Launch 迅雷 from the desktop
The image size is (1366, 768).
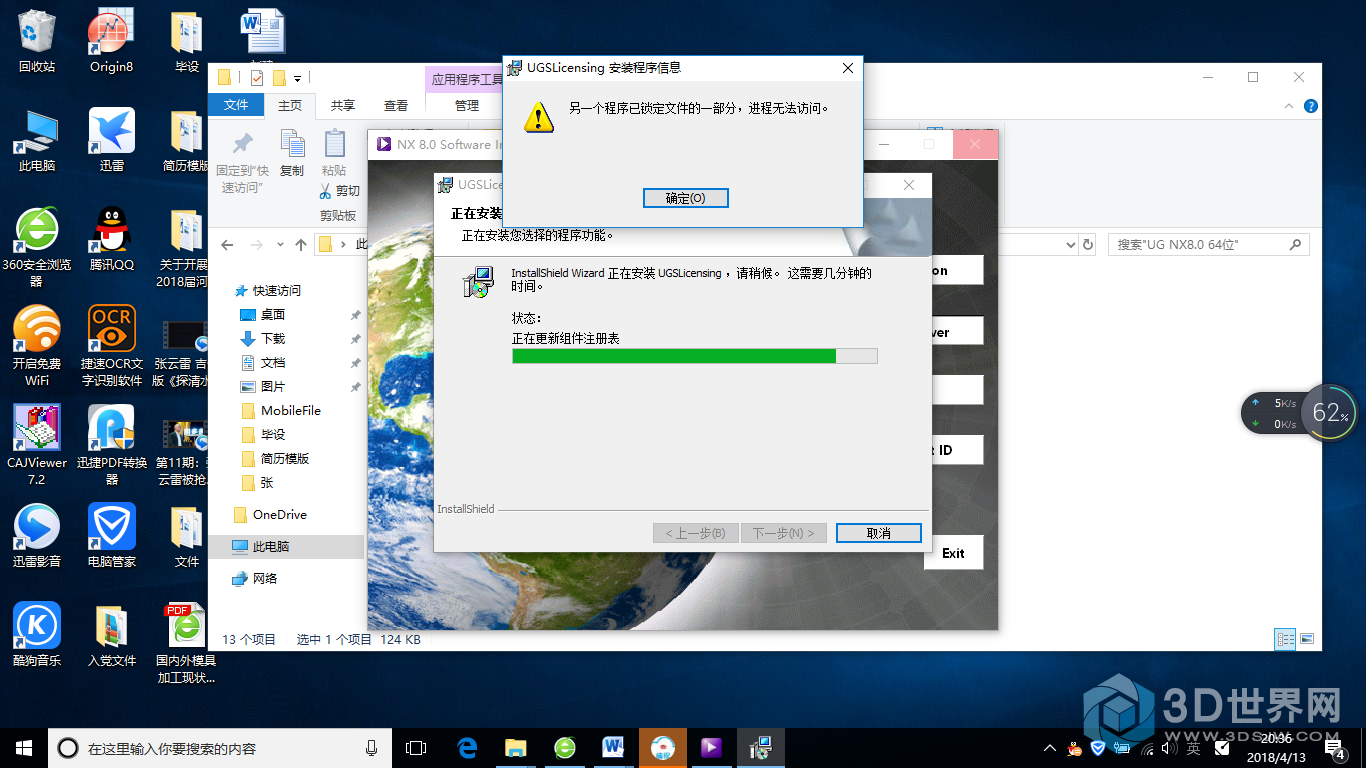pos(111,140)
